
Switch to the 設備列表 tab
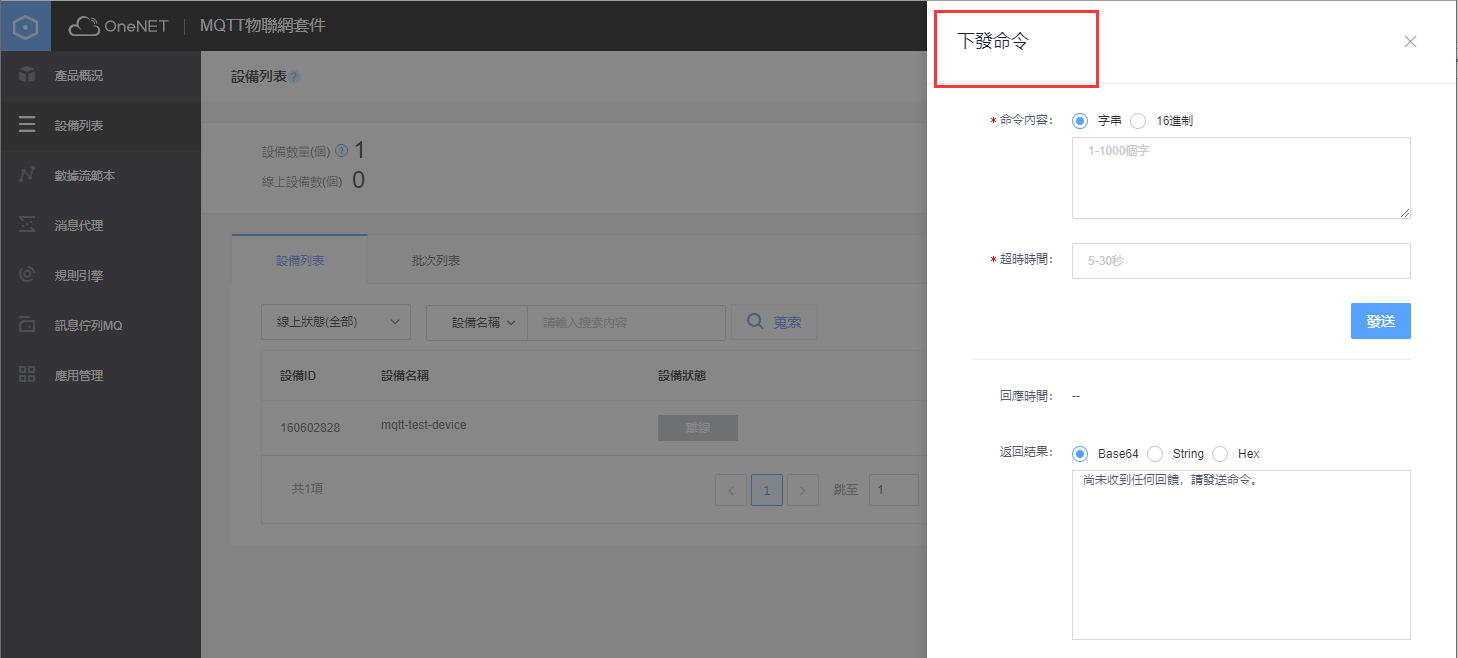coord(300,260)
